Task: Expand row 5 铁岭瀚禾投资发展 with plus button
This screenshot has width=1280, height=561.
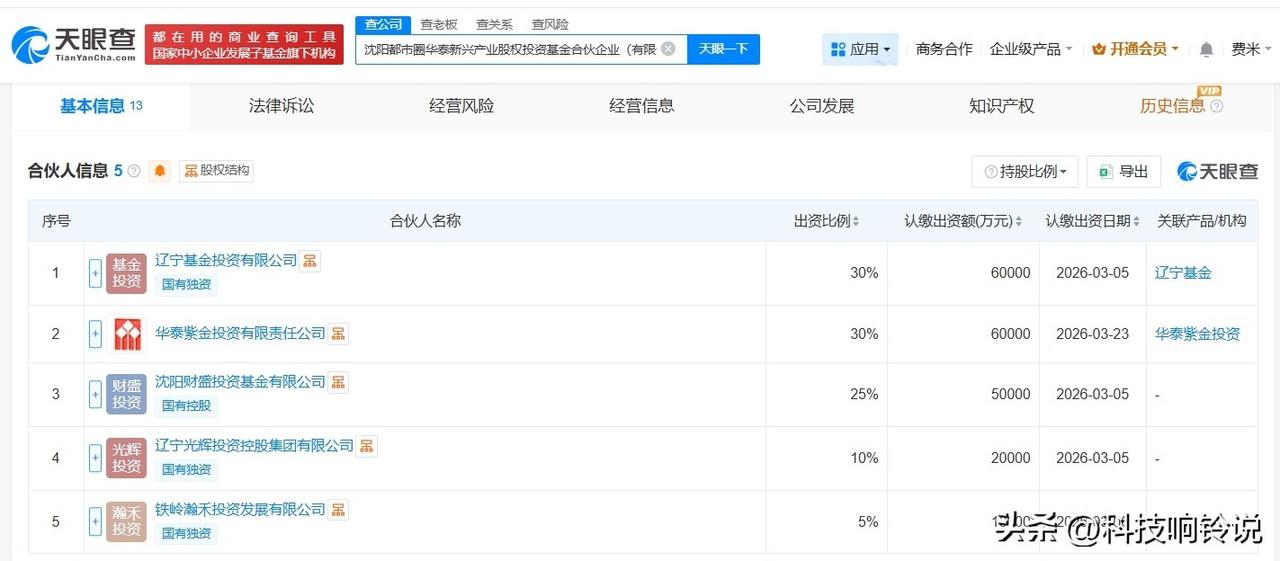Action: (x=95, y=521)
